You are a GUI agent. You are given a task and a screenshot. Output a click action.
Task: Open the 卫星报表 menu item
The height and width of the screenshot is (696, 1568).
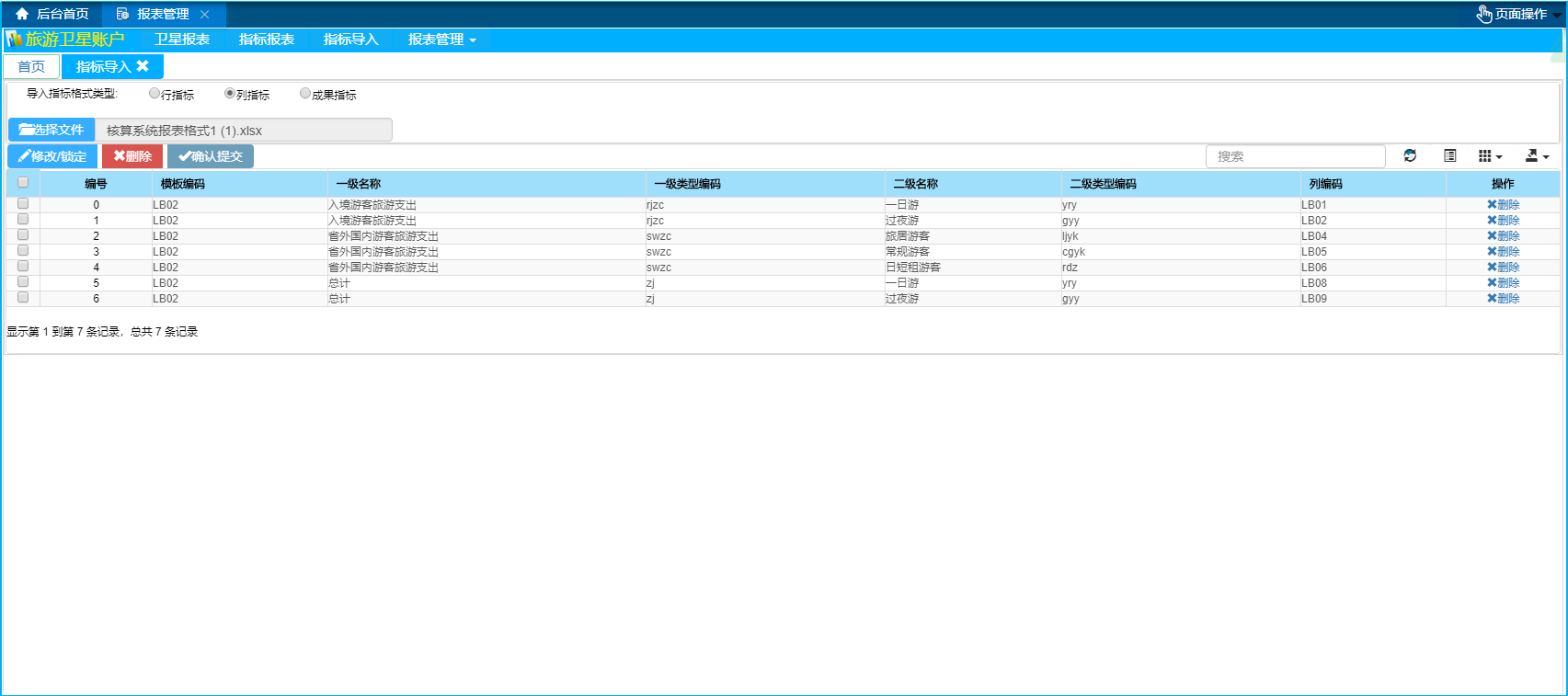(182, 40)
